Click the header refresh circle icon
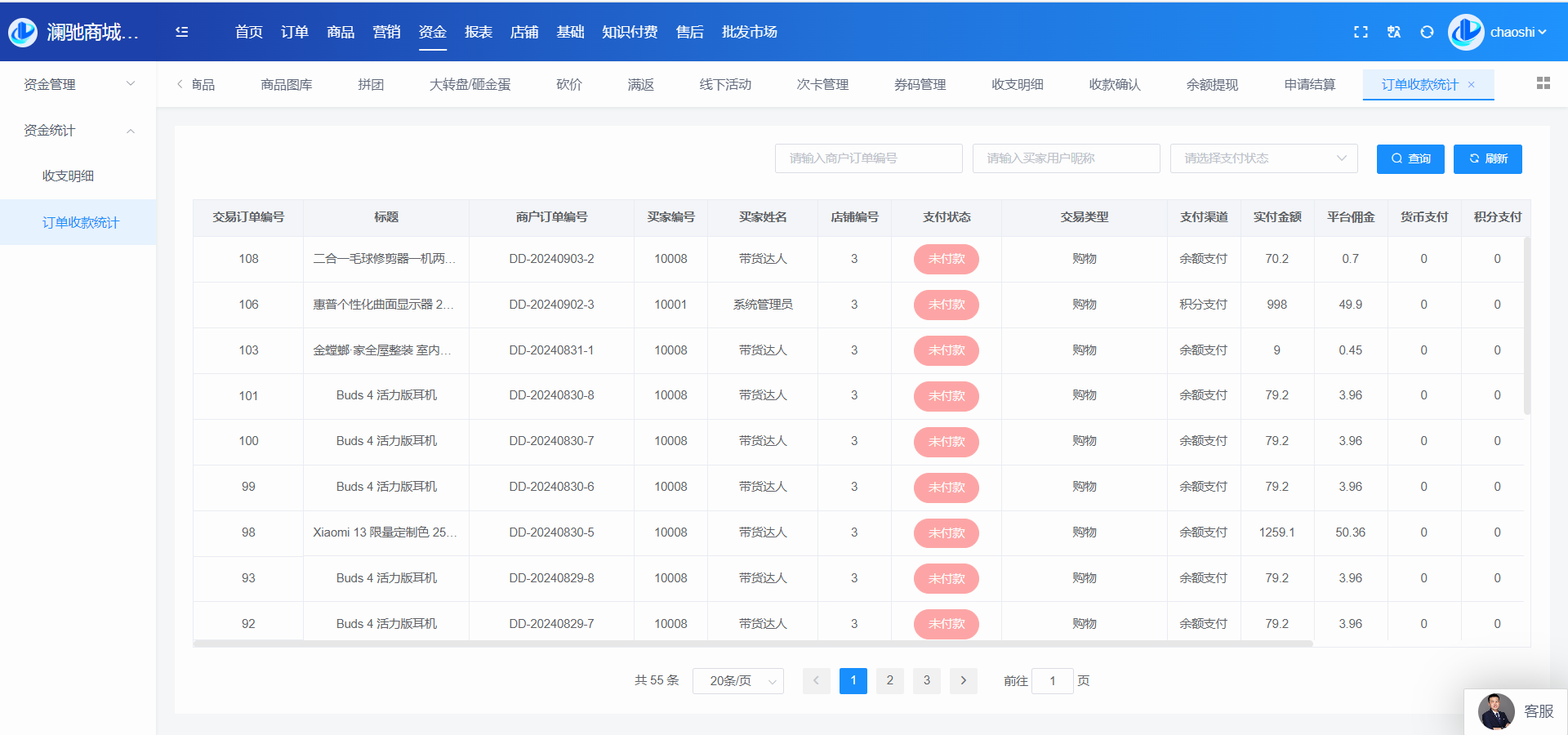The image size is (1568, 735). pyautogui.click(x=1427, y=32)
